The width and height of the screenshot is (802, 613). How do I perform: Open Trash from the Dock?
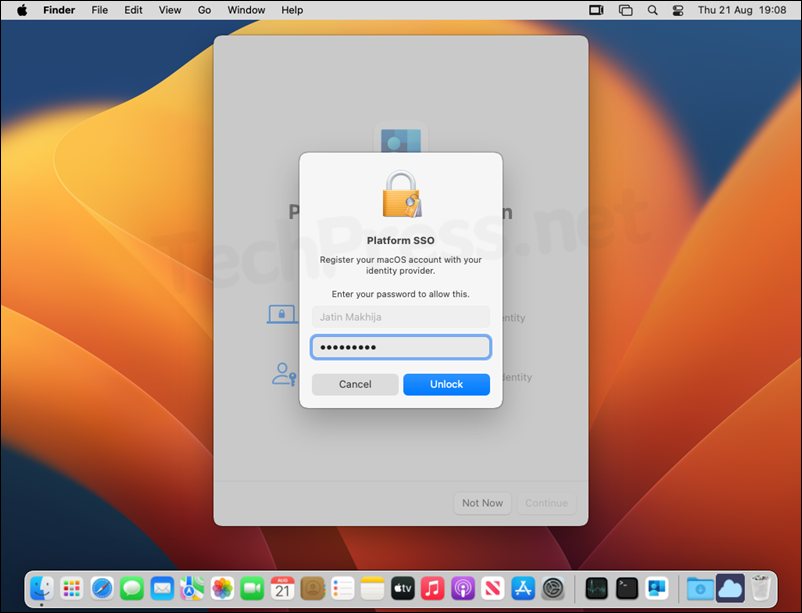coord(761,588)
